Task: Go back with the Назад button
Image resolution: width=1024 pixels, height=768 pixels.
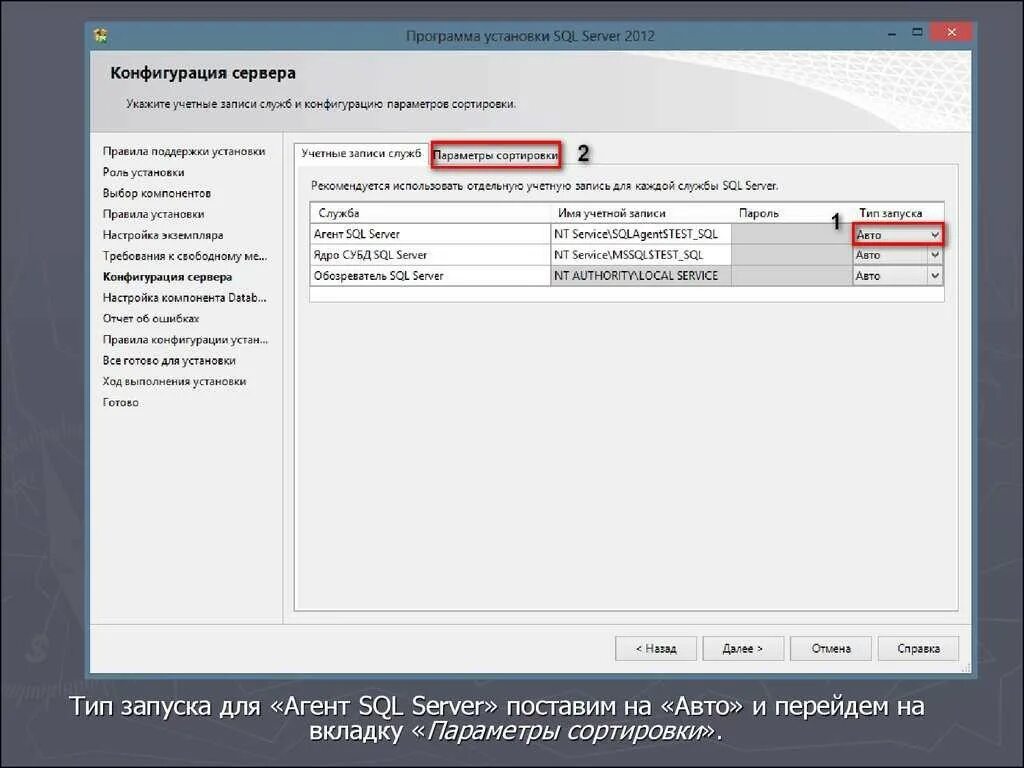Action: tap(656, 648)
